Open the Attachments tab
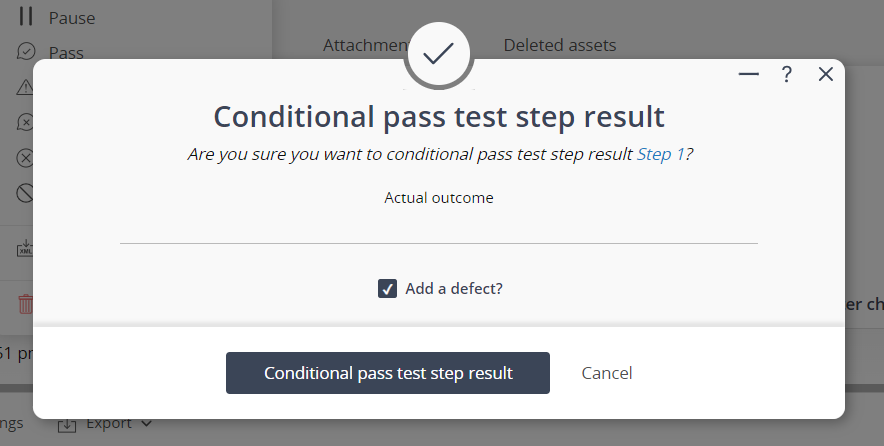884x446 pixels. point(366,45)
